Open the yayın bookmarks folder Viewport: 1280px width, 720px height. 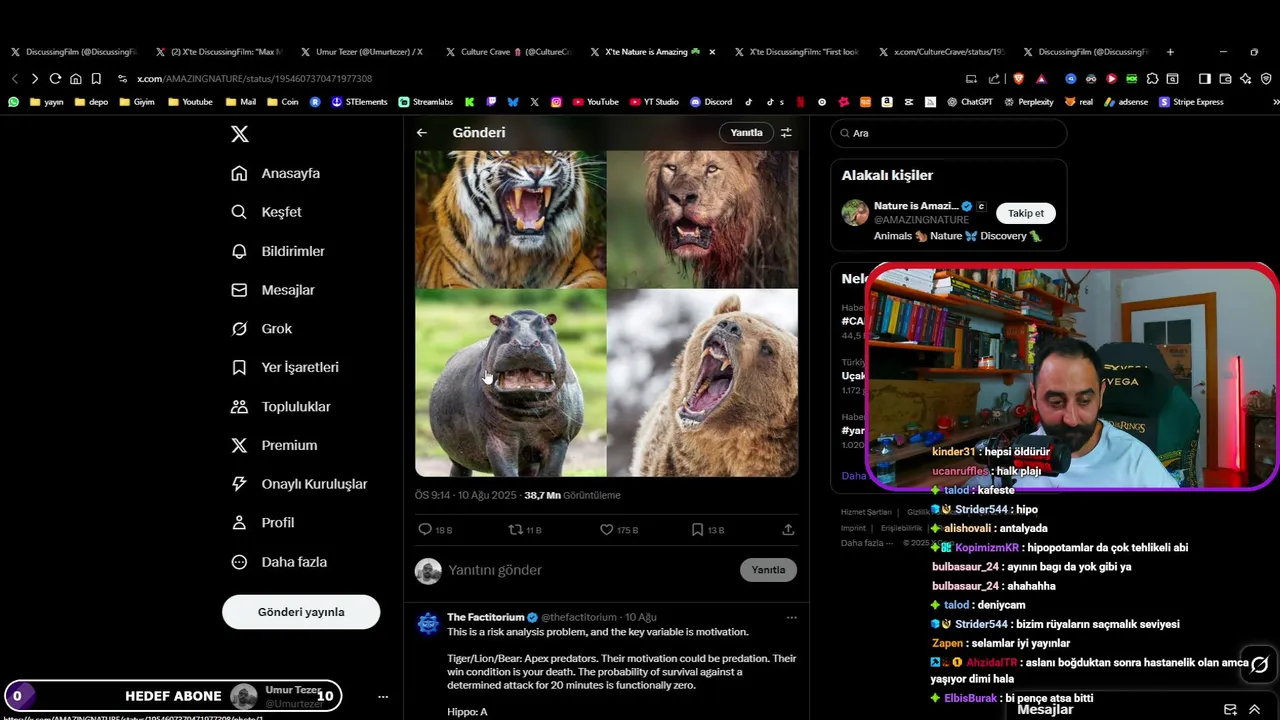point(46,102)
